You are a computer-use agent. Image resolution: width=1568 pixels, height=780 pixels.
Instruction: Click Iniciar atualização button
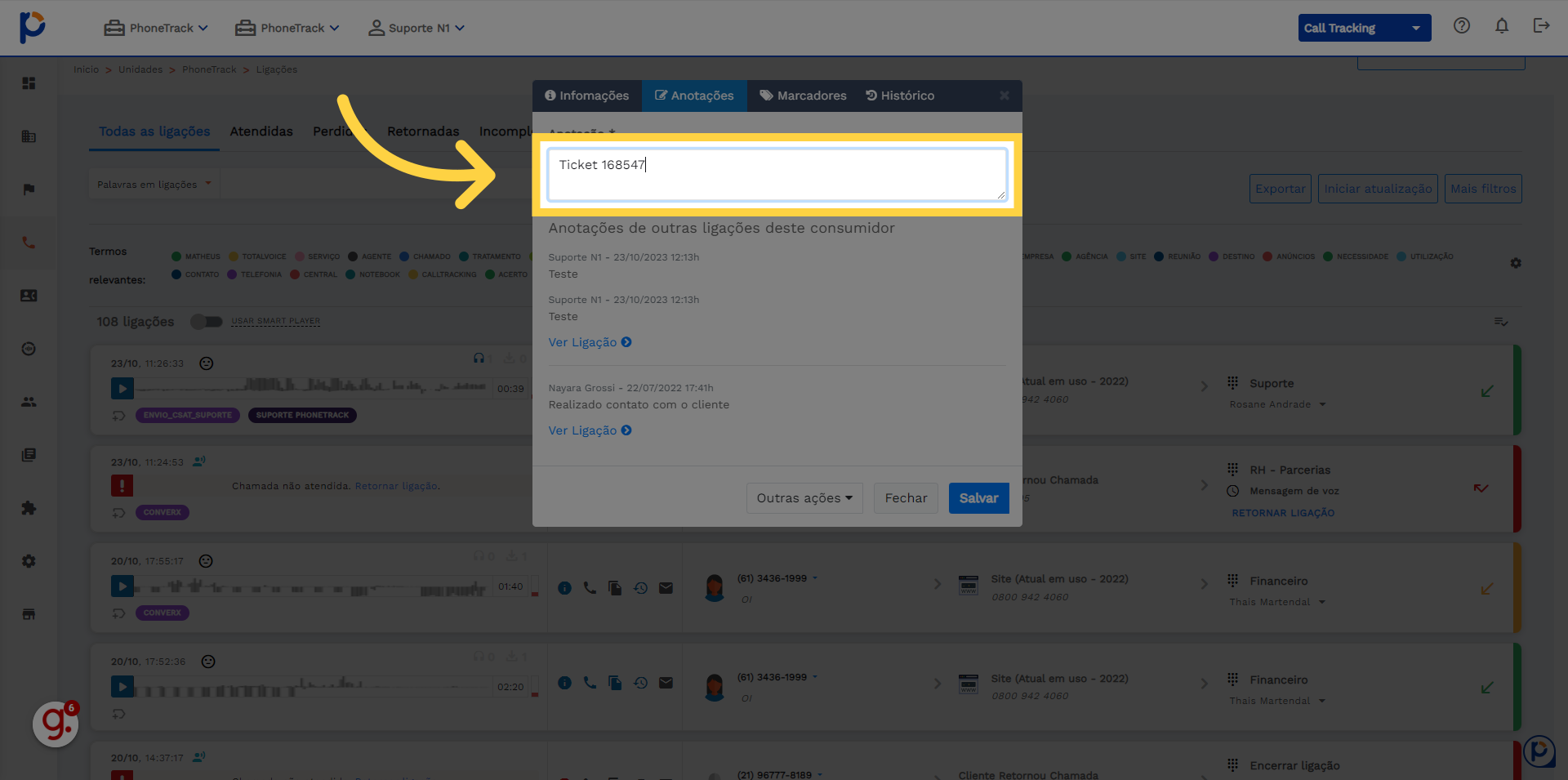(x=1378, y=189)
